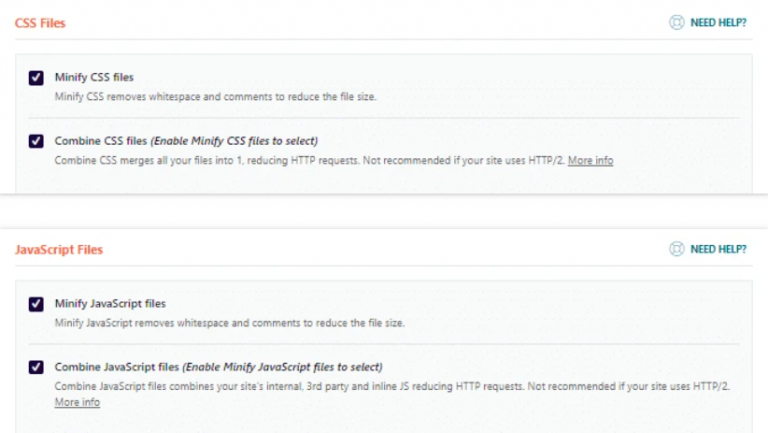Open Need Help link for JavaScript Files
Viewport: 768px width, 433px height.
[x=718, y=249]
